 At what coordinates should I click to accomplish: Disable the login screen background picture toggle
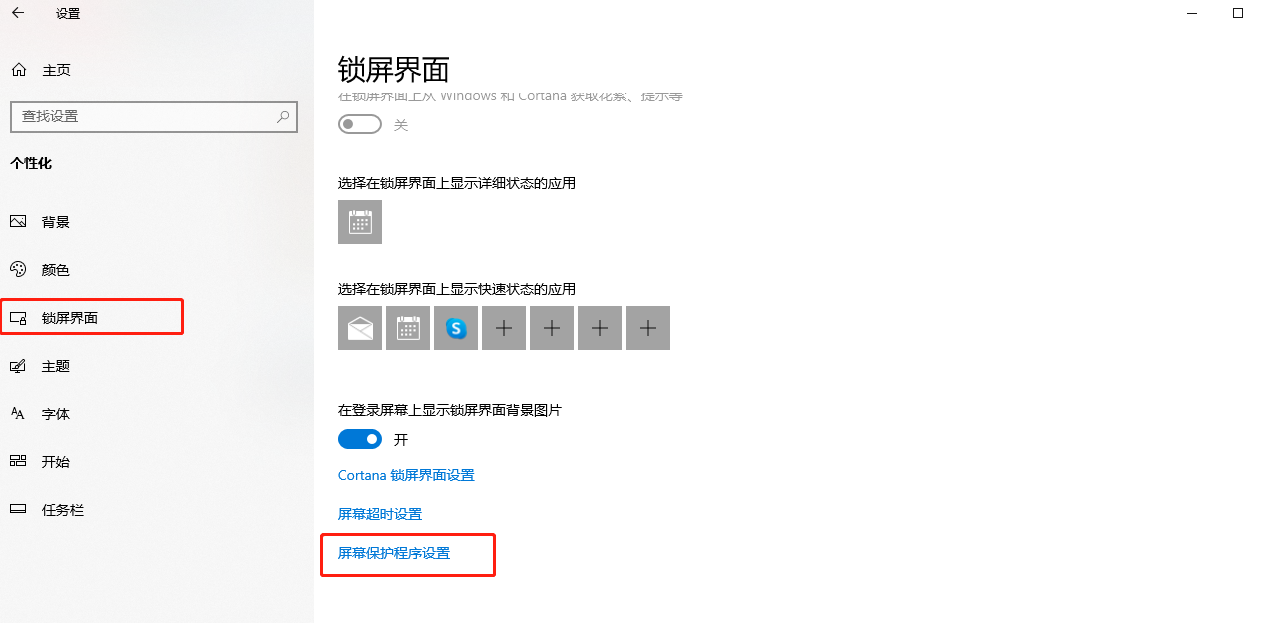(x=360, y=439)
